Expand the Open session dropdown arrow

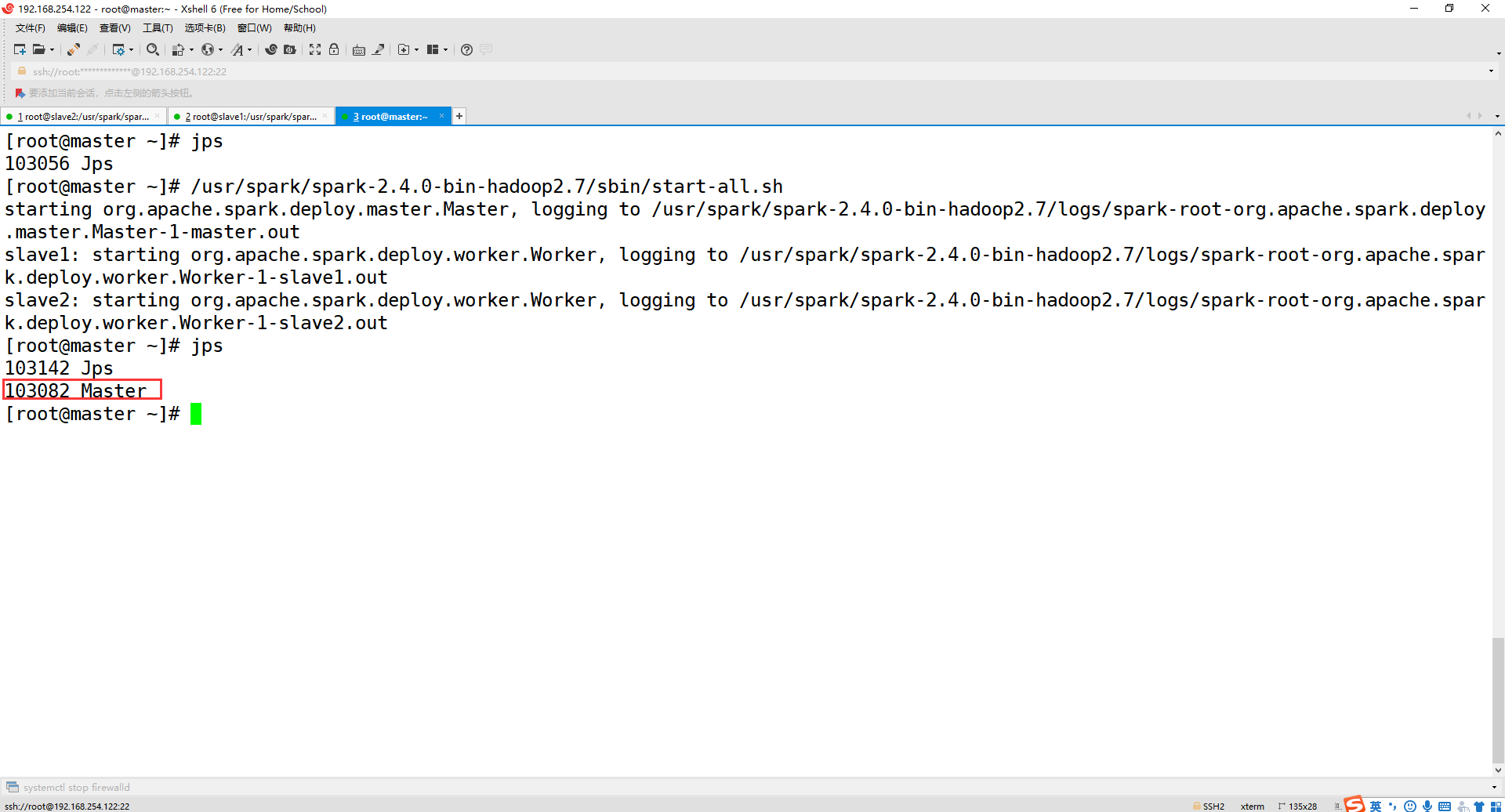point(53,49)
